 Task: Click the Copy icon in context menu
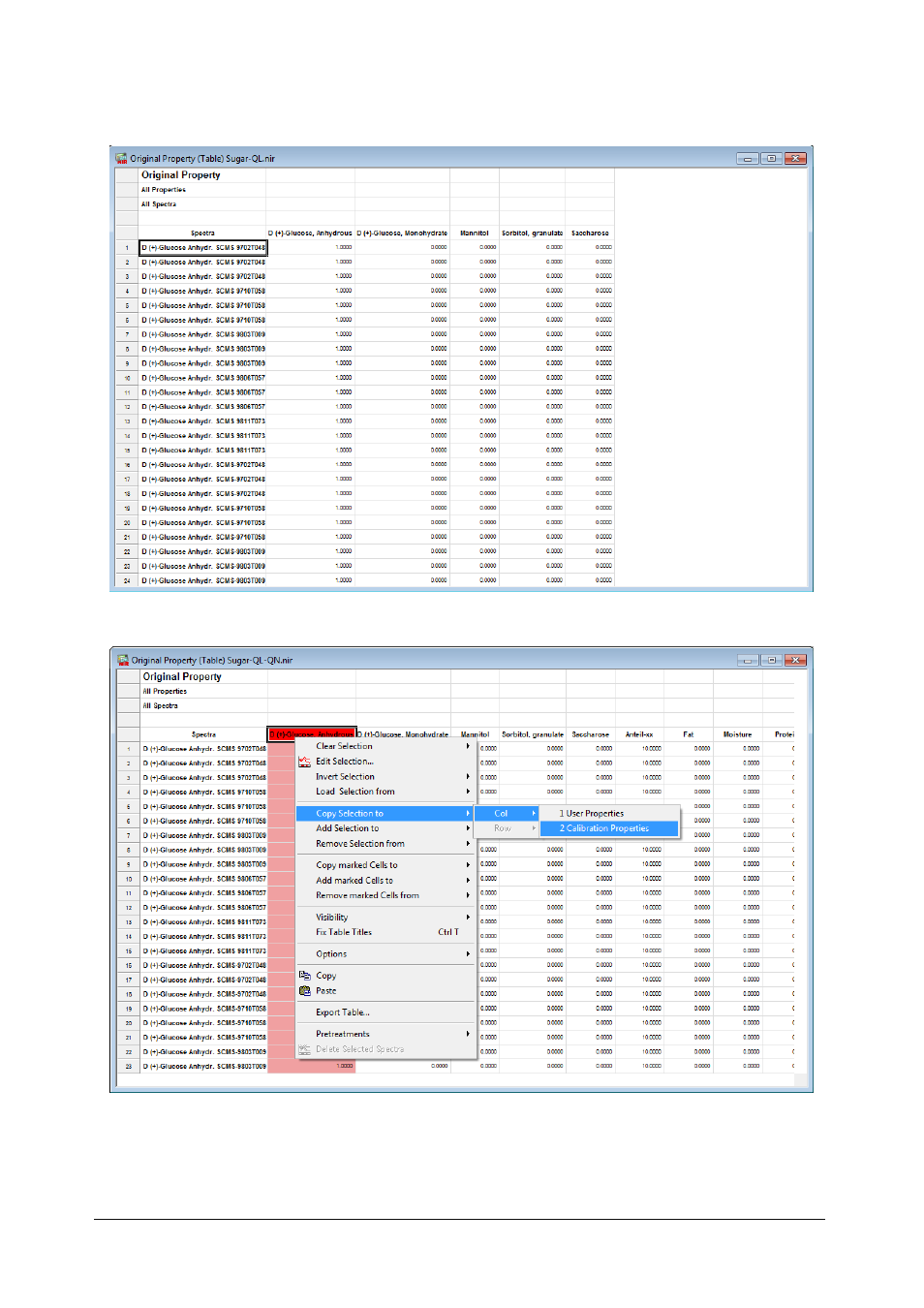[x=304, y=976]
